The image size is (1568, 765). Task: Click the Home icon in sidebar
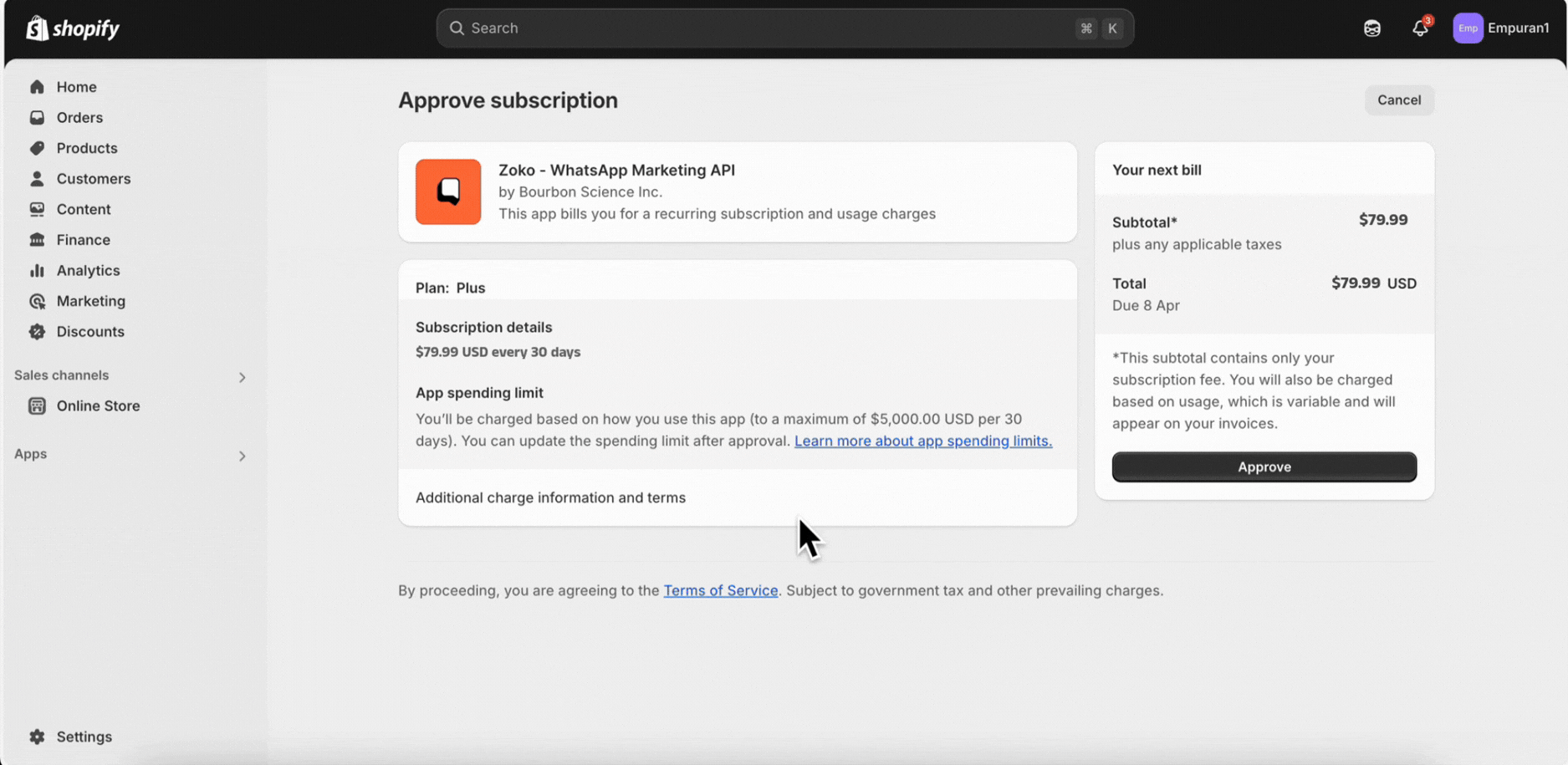coord(37,87)
